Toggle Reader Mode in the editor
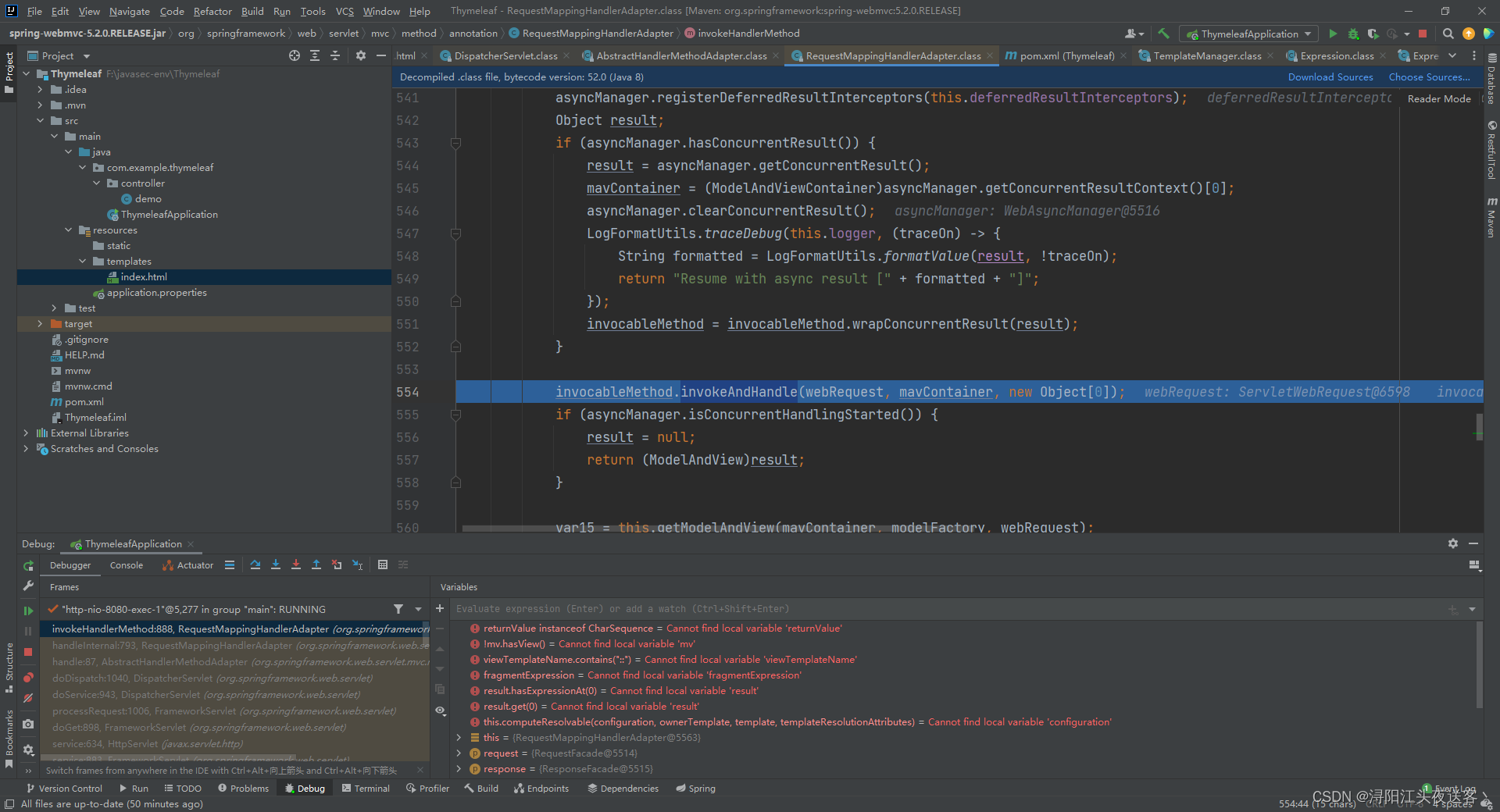Image resolution: width=1500 pixels, height=812 pixels. click(x=1438, y=99)
